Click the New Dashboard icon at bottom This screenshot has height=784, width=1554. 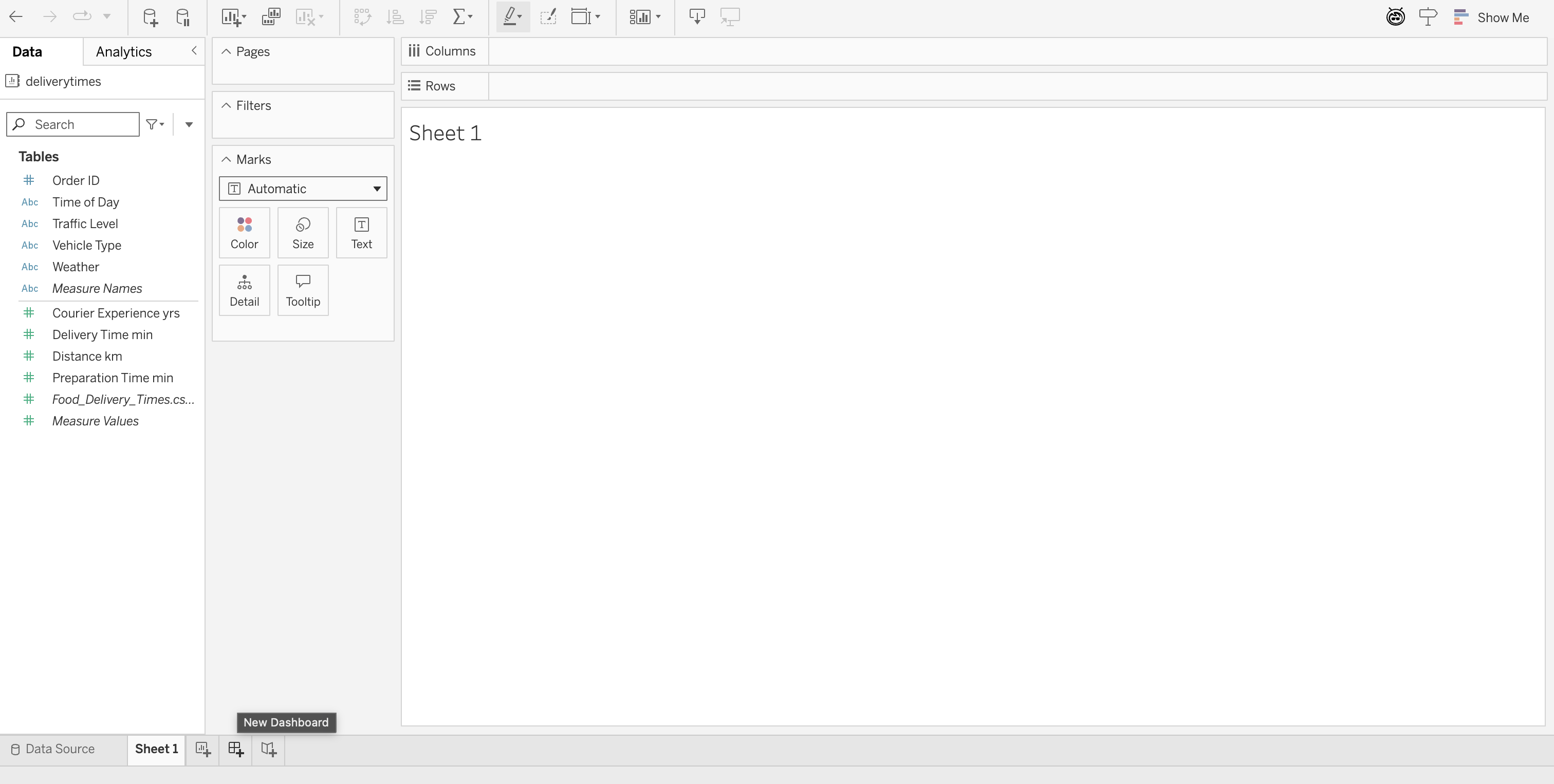[235, 750]
